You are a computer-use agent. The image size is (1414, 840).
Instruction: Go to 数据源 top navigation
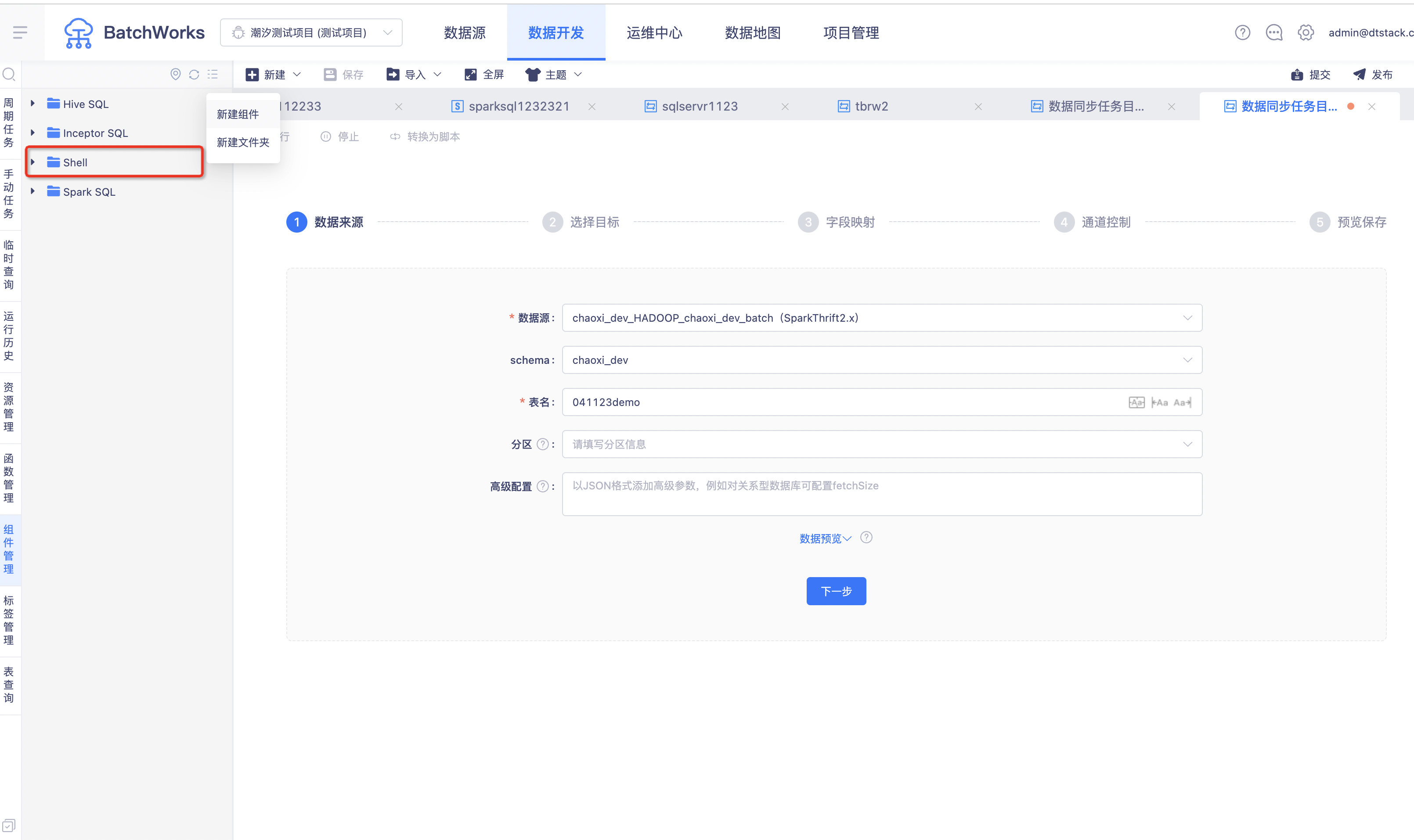[465, 33]
